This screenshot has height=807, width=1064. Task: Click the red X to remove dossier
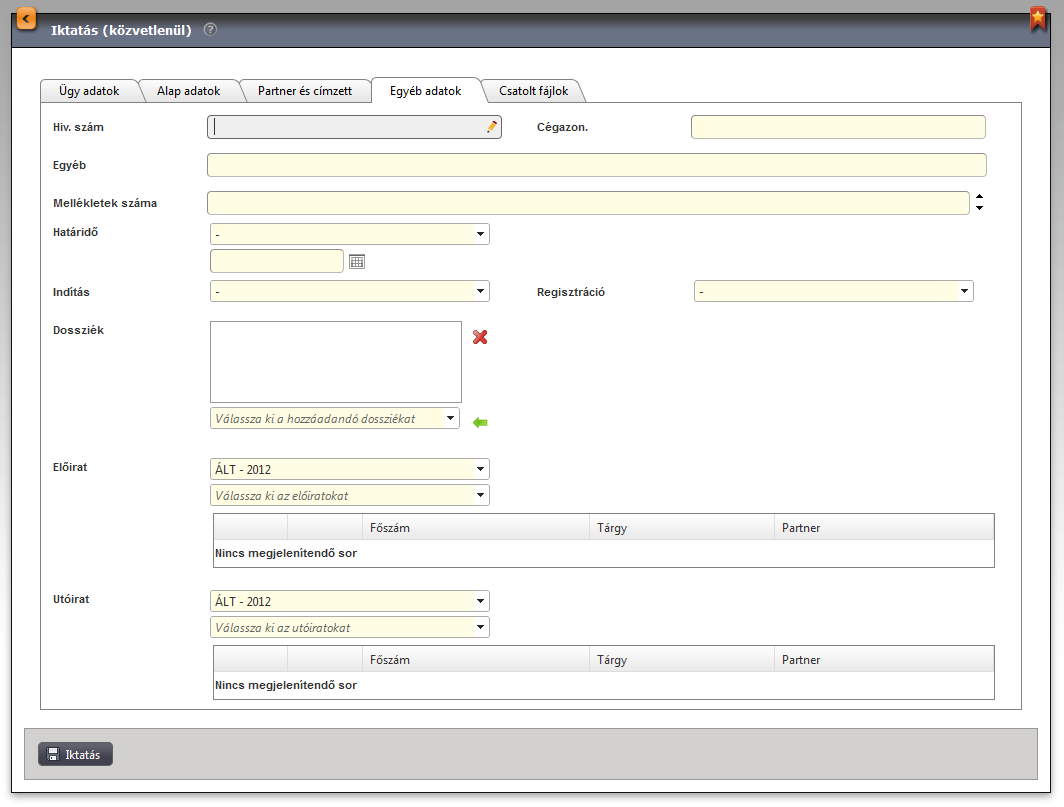pos(480,337)
